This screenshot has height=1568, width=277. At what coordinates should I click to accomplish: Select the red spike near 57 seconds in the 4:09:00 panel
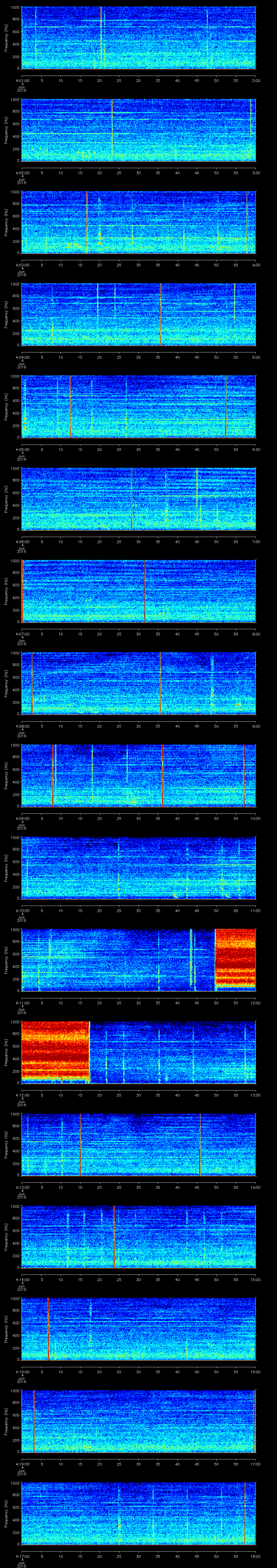(243, 776)
